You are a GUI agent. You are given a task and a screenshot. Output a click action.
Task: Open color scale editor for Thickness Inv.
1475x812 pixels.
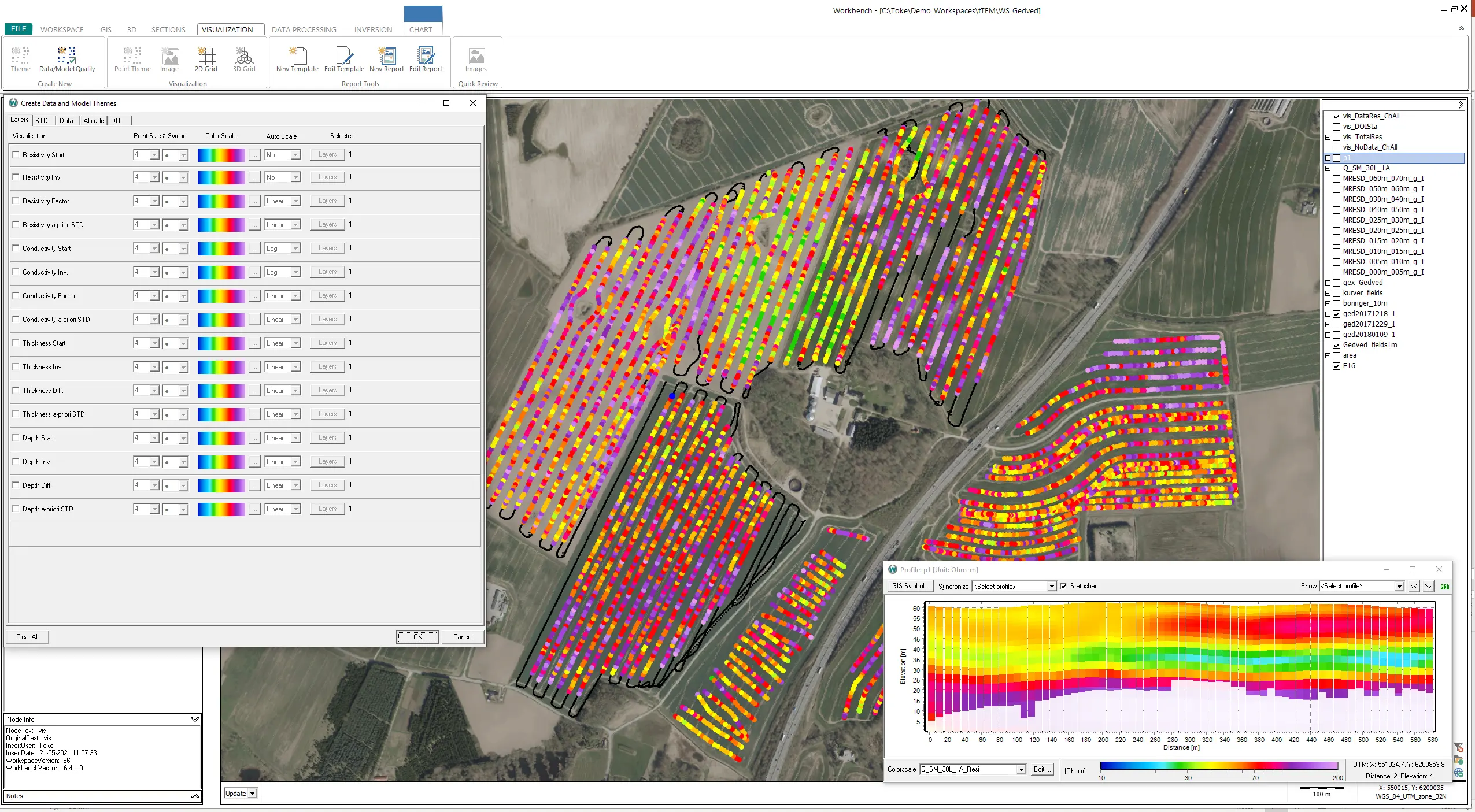tap(254, 367)
